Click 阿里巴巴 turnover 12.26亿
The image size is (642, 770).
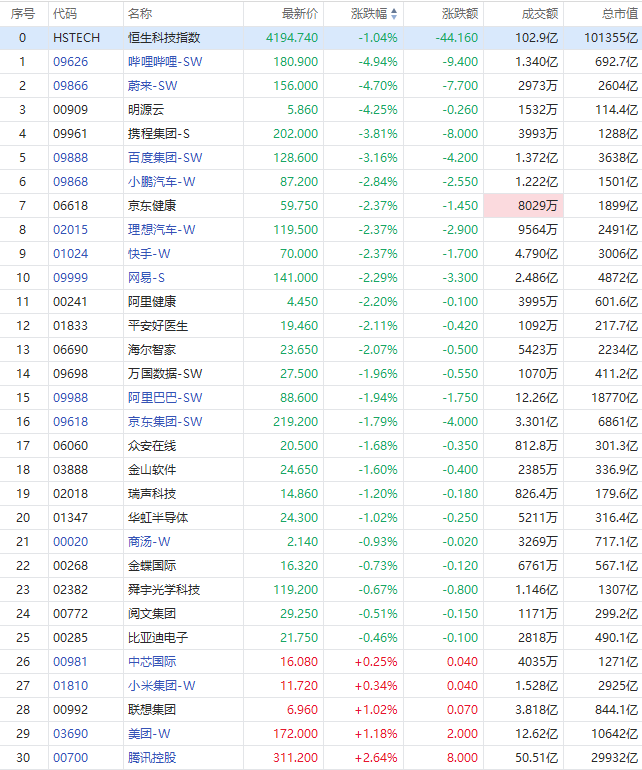[537, 398]
